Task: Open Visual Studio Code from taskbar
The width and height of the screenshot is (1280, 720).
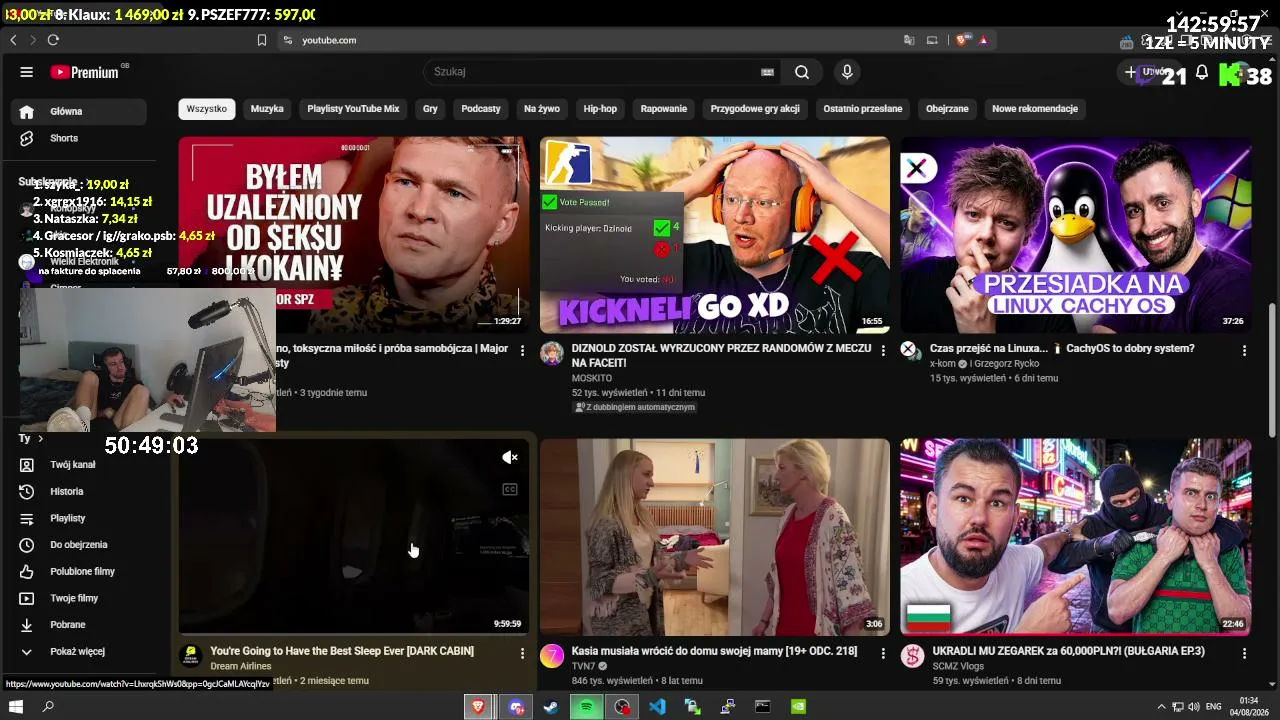Action: tap(657, 707)
